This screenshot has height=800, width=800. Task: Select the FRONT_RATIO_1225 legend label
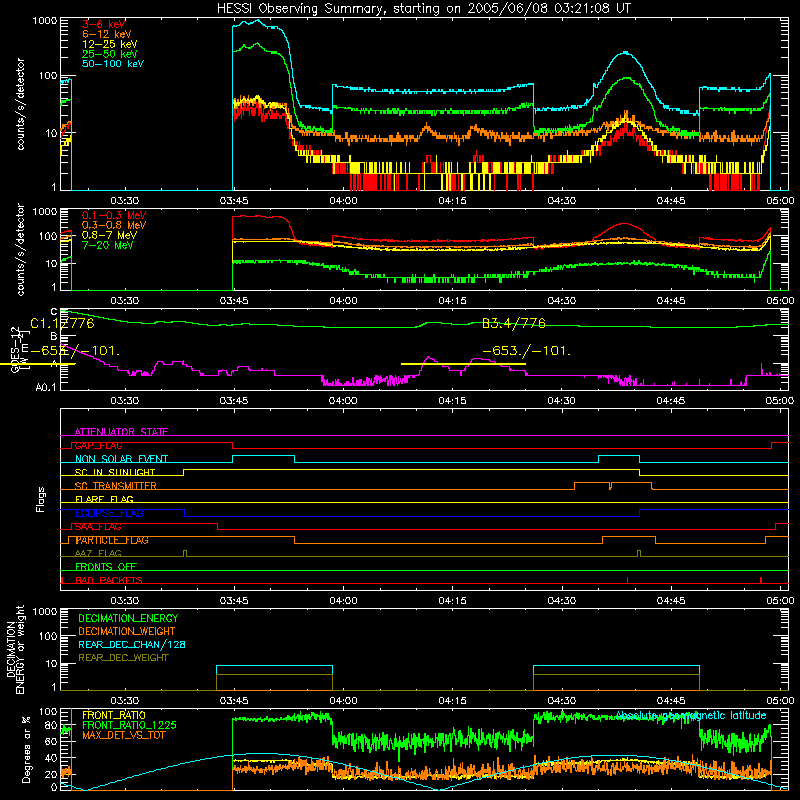[x=129, y=725]
